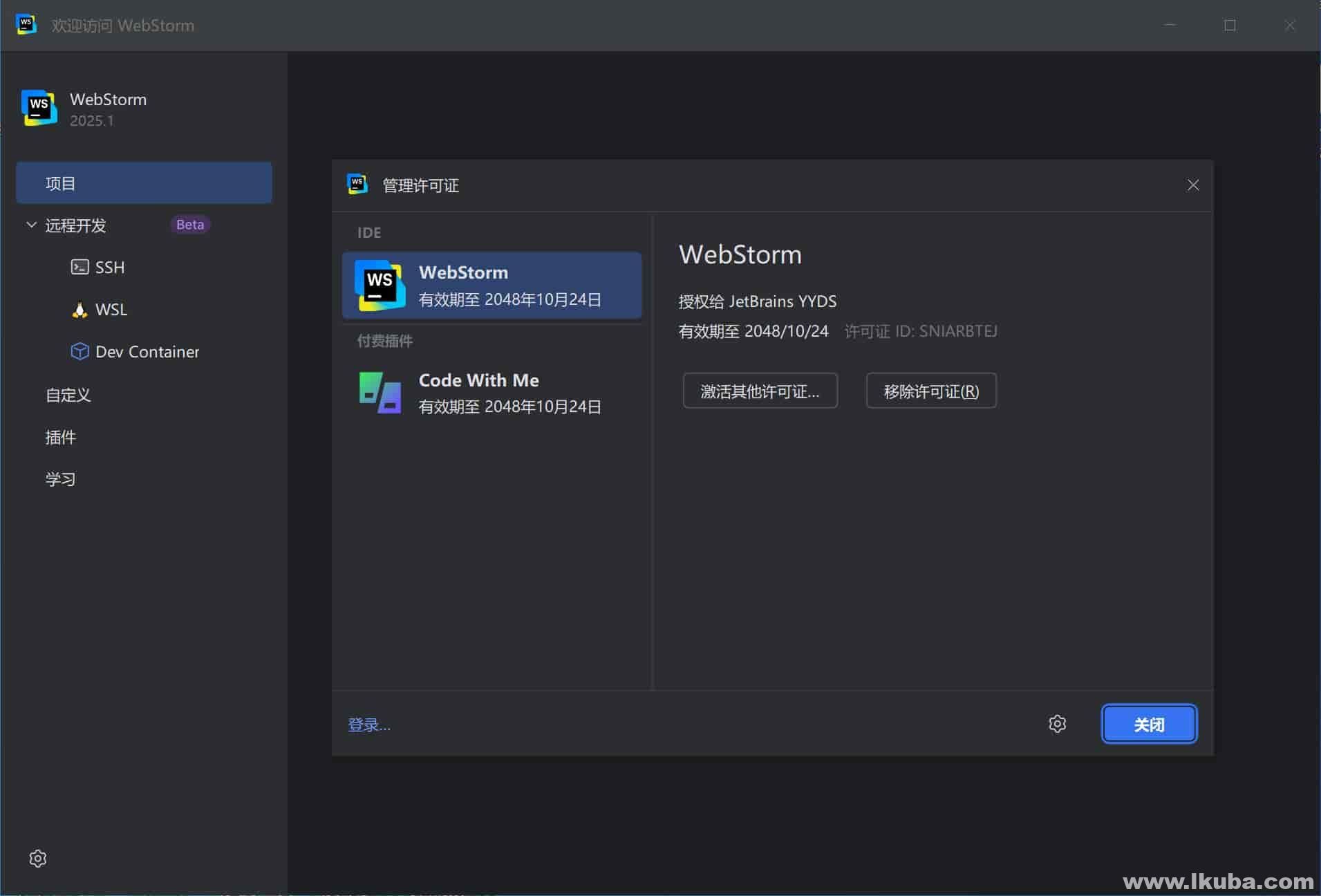The height and width of the screenshot is (896, 1321).
Task: Click 许可证 ID: SNIARBTEJ text
Action: 921,331
